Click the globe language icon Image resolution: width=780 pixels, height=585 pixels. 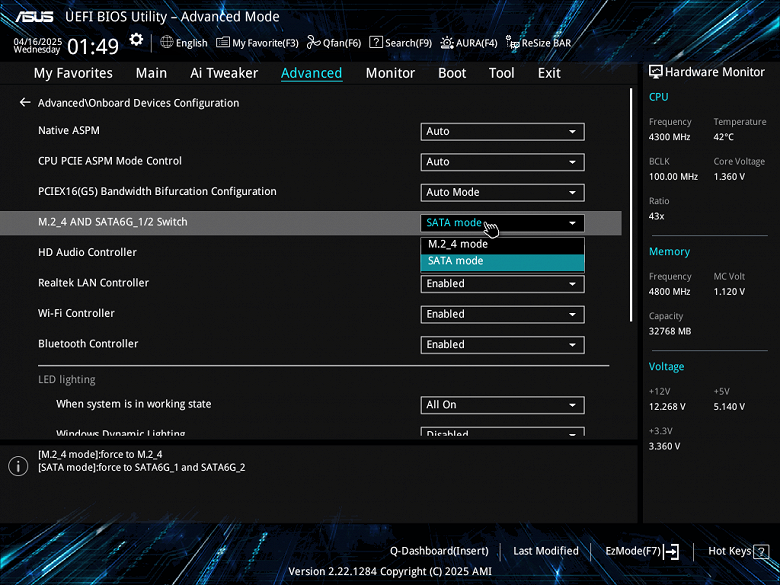point(167,42)
